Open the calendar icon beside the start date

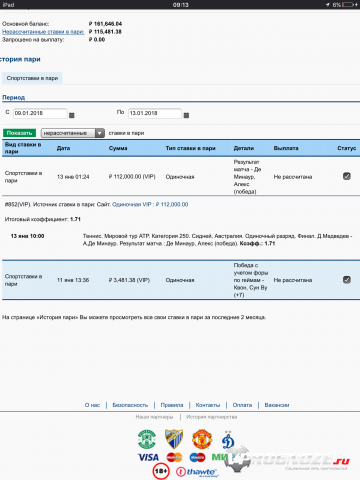[x=72, y=115]
